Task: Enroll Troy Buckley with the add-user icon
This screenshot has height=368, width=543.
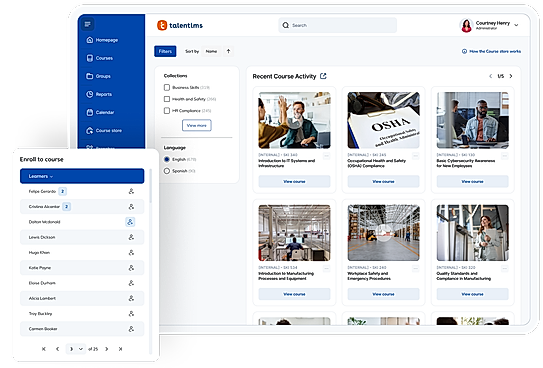Action: [131, 313]
